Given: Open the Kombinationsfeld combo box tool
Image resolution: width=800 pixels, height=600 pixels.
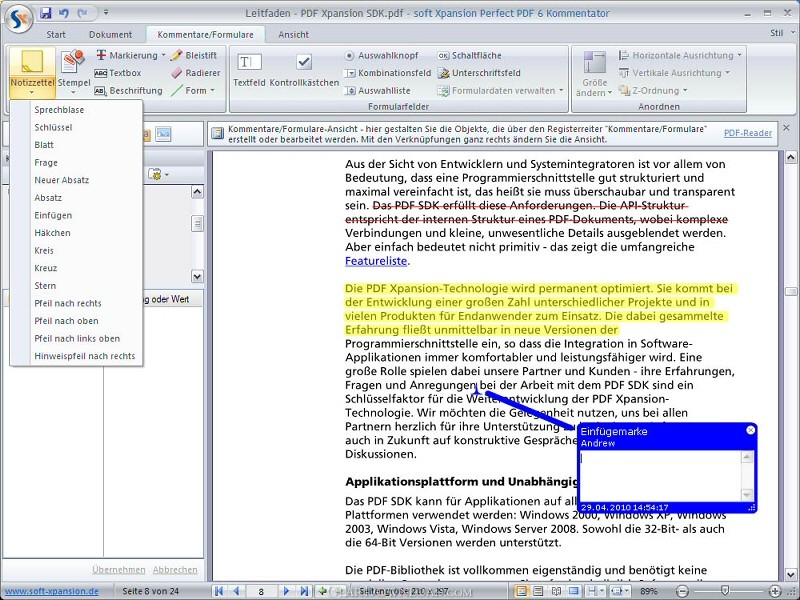Looking at the screenshot, I should (388, 73).
